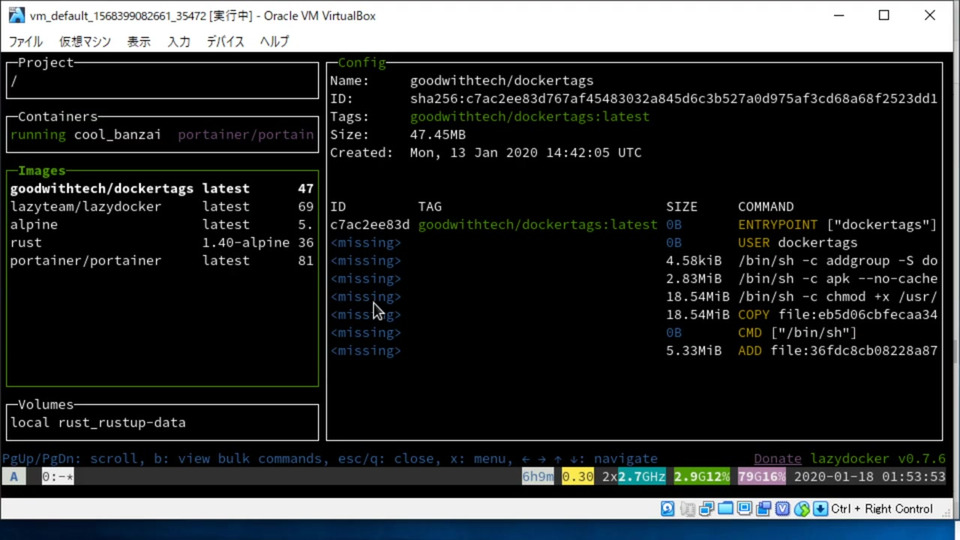The image size is (960, 540).
Task: Click the lazydocker v0.7.6 version text
Action: coord(878,459)
